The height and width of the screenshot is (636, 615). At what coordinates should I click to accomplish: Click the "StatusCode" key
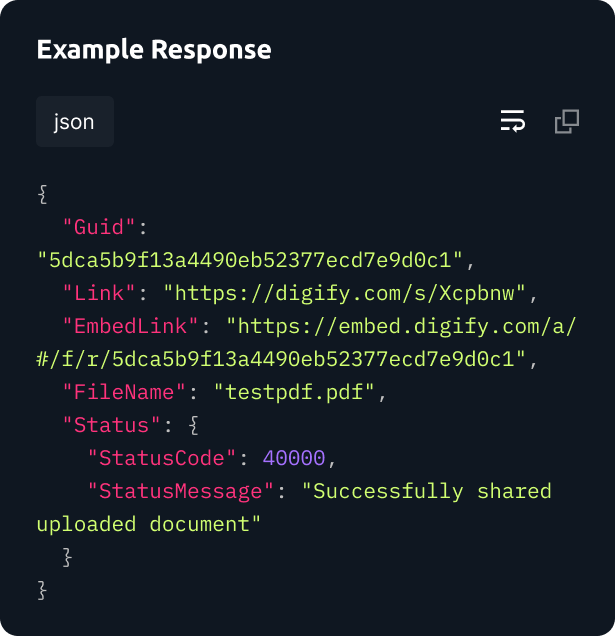[162, 458]
